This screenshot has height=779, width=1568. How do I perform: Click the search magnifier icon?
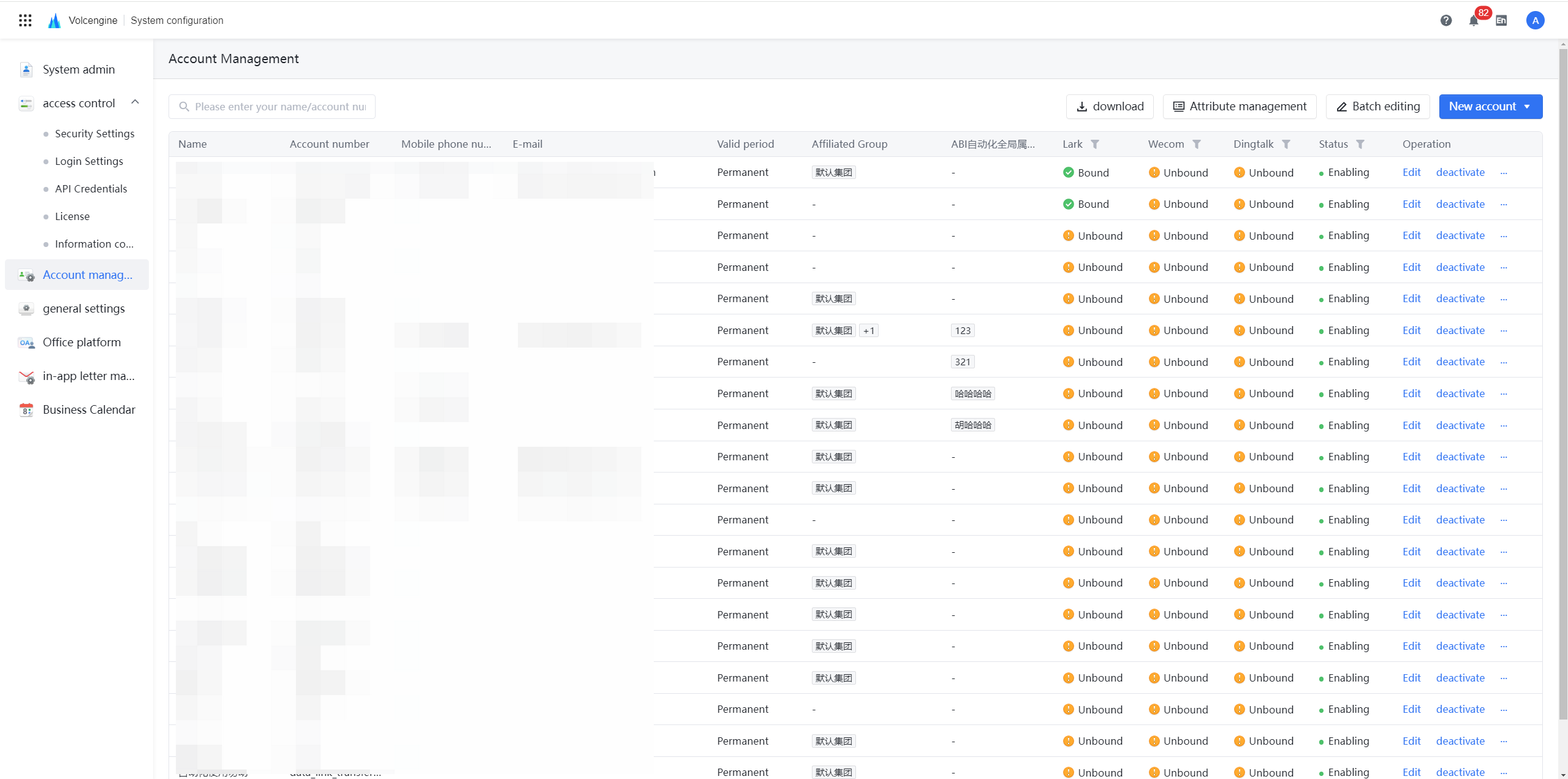point(184,107)
